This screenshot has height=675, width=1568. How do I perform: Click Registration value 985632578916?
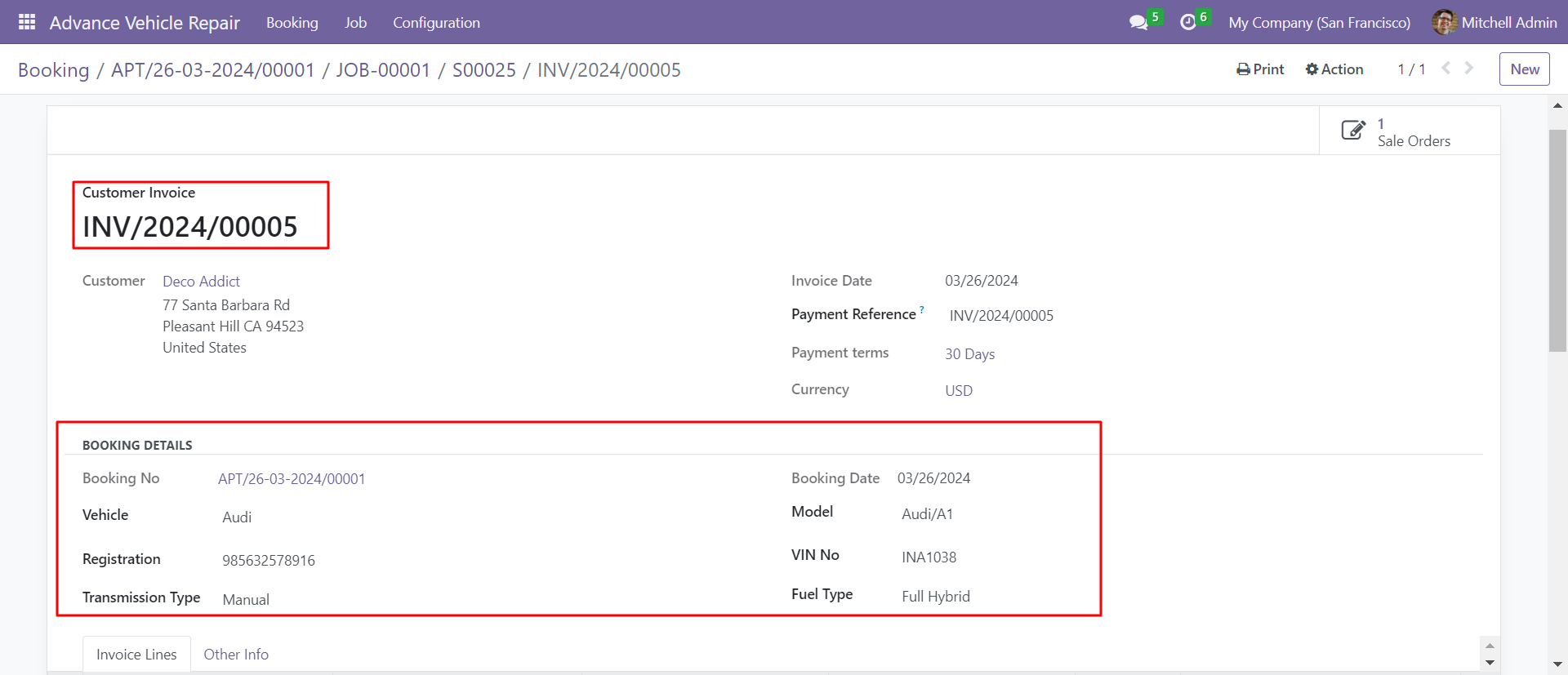(269, 561)
